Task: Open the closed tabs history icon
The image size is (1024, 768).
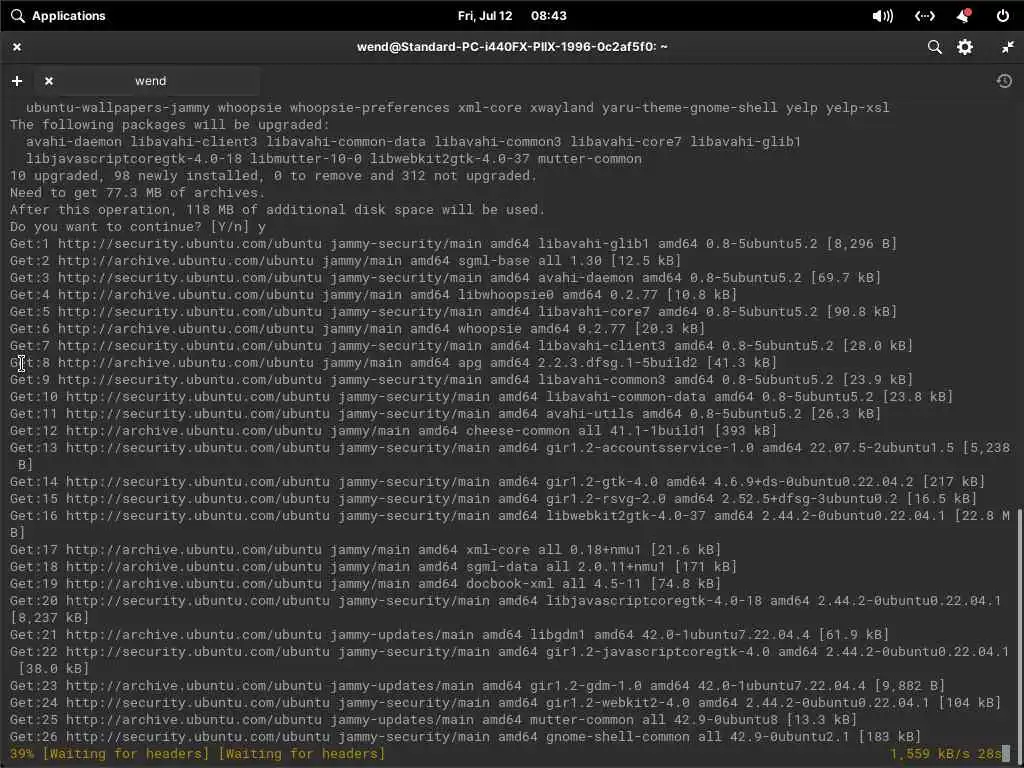Action: [1004, 81]
